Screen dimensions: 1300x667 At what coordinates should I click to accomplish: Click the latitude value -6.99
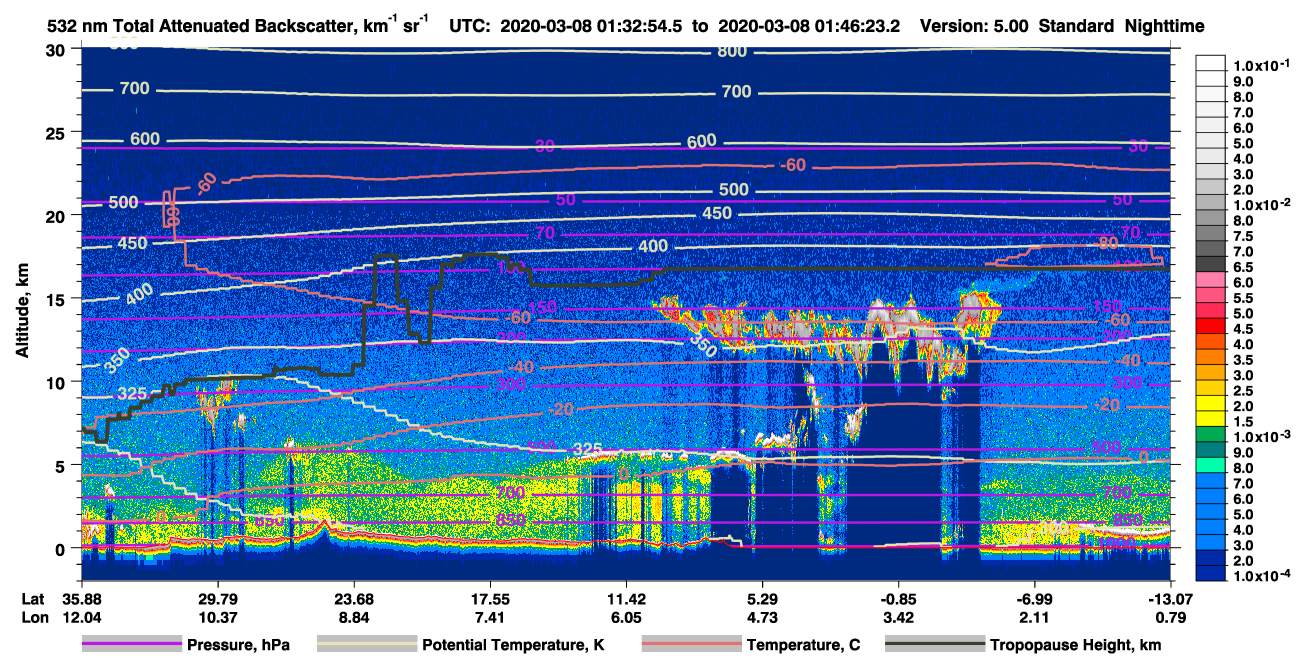pos(1034,598)
